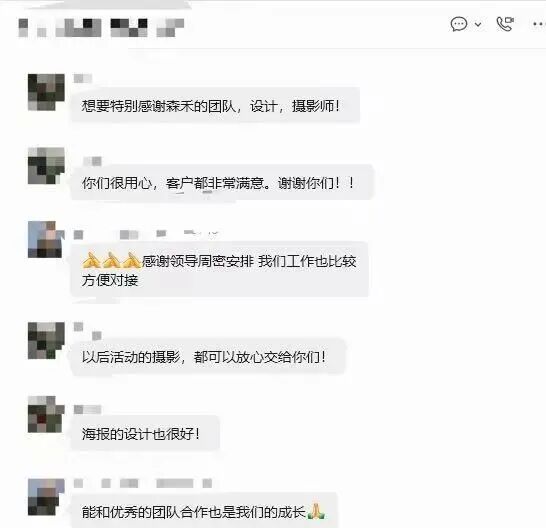
Task: Click sender name above 感谢领导周密安排 message
Action: pos(146,234)
